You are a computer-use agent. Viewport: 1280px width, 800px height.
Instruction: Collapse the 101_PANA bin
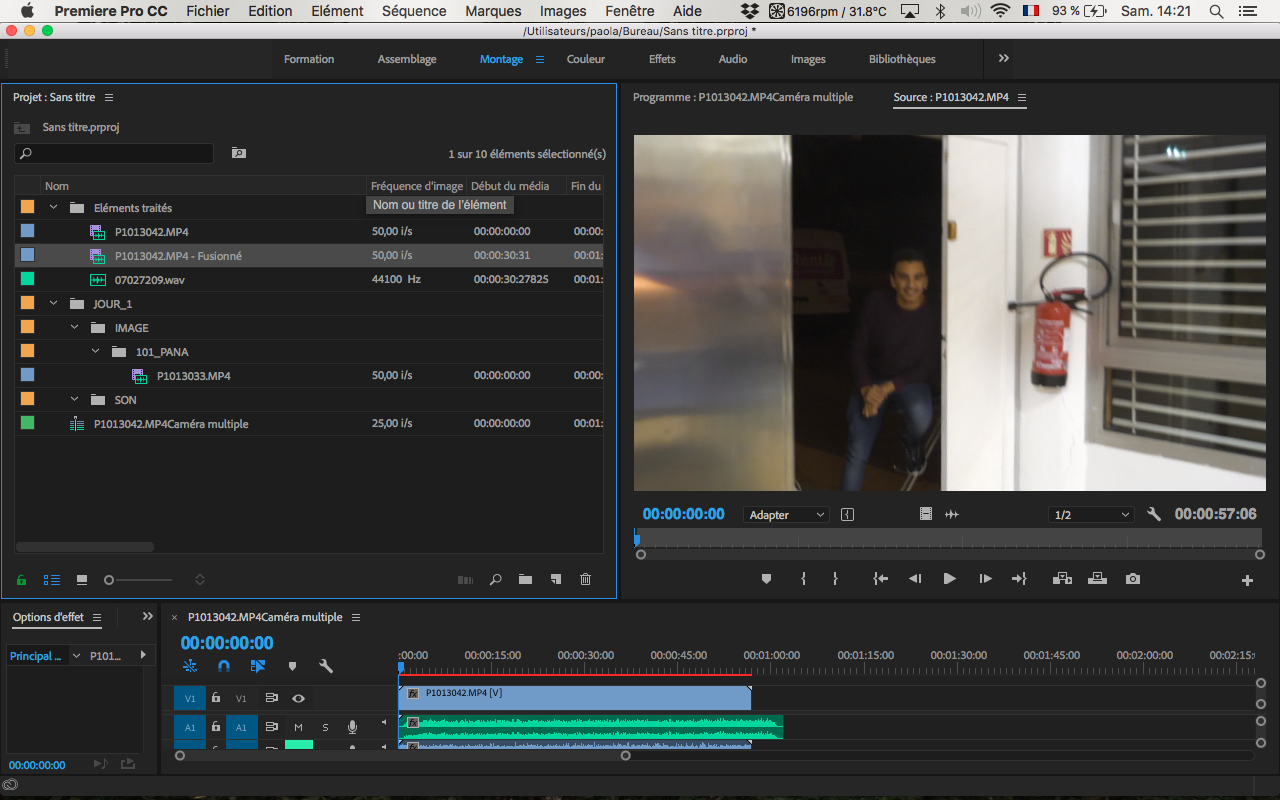[96, 352]
